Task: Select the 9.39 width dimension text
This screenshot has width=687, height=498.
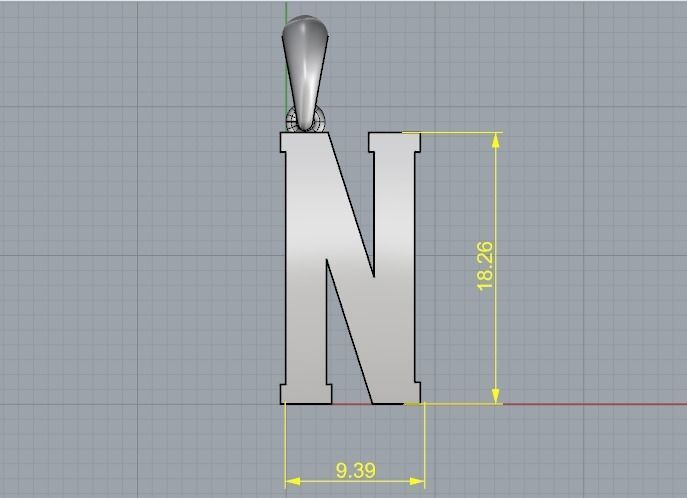Action: pyautogui.click(x=356, y=470)
